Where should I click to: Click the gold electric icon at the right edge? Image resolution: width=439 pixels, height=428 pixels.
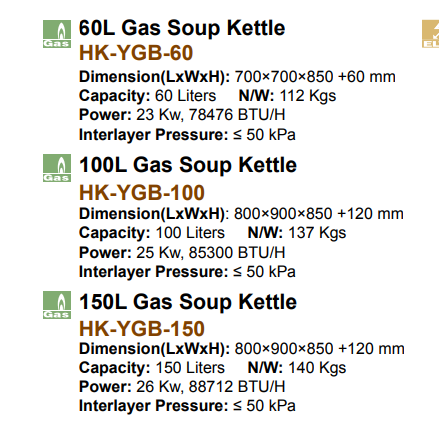431,34
